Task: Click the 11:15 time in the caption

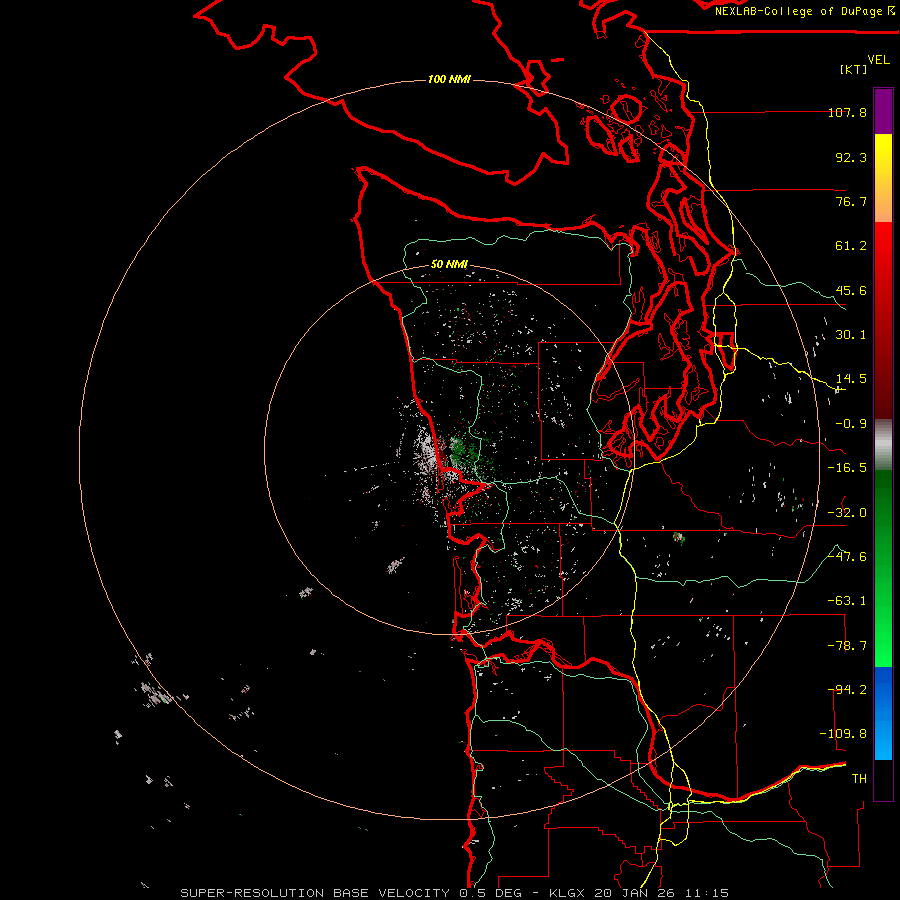Action: (707, 893)
